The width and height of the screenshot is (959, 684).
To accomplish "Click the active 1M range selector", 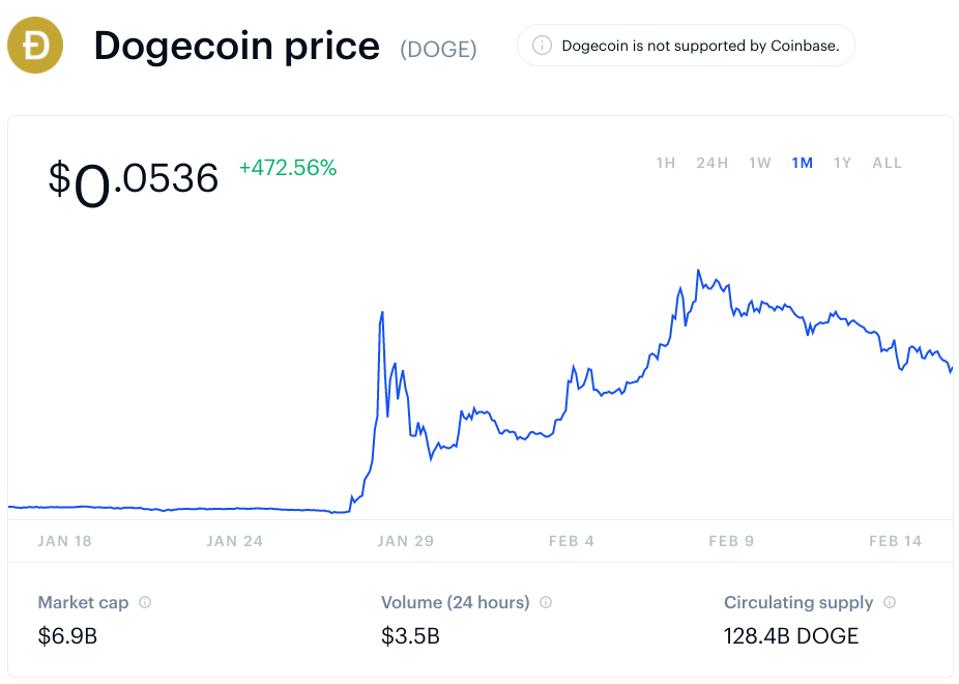I will point(801,162).
